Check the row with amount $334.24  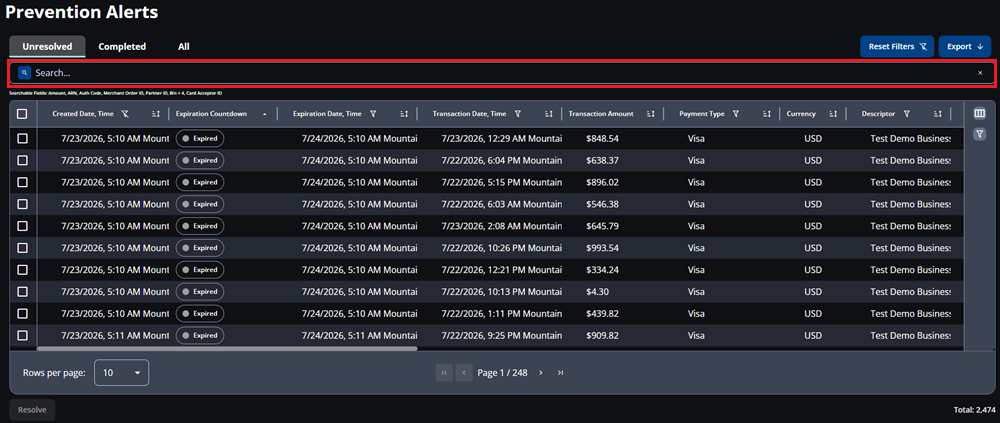point(22,270)
